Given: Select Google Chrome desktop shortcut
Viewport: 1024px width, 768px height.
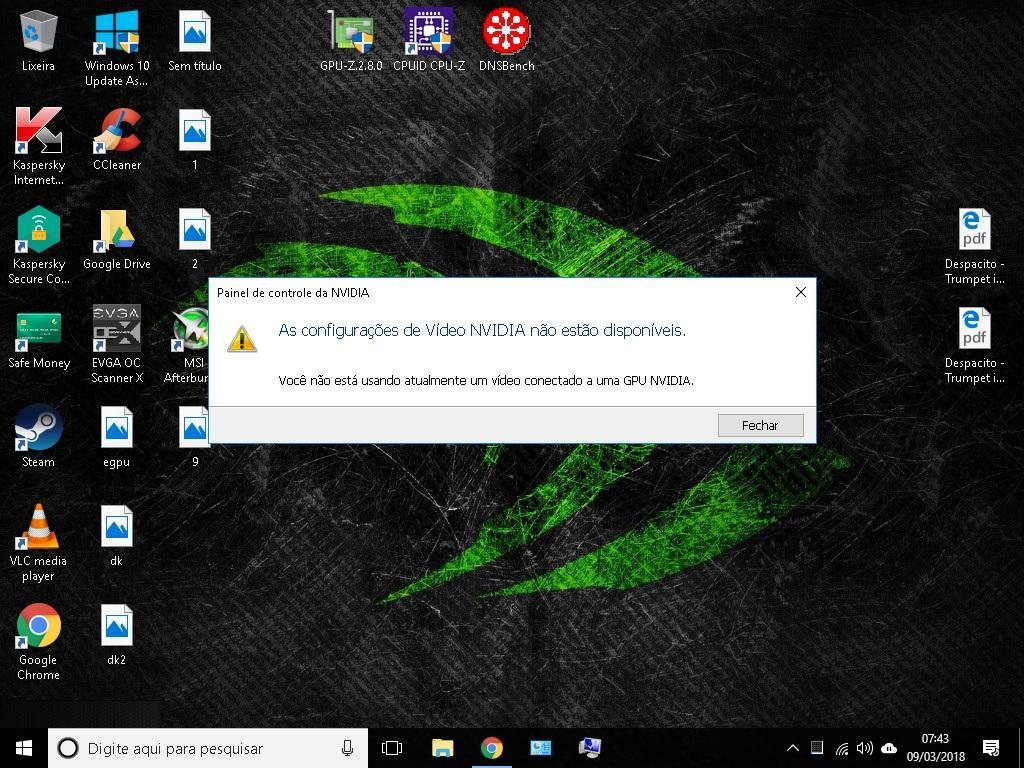Looking at the screenshot, I should coord(39,642).
